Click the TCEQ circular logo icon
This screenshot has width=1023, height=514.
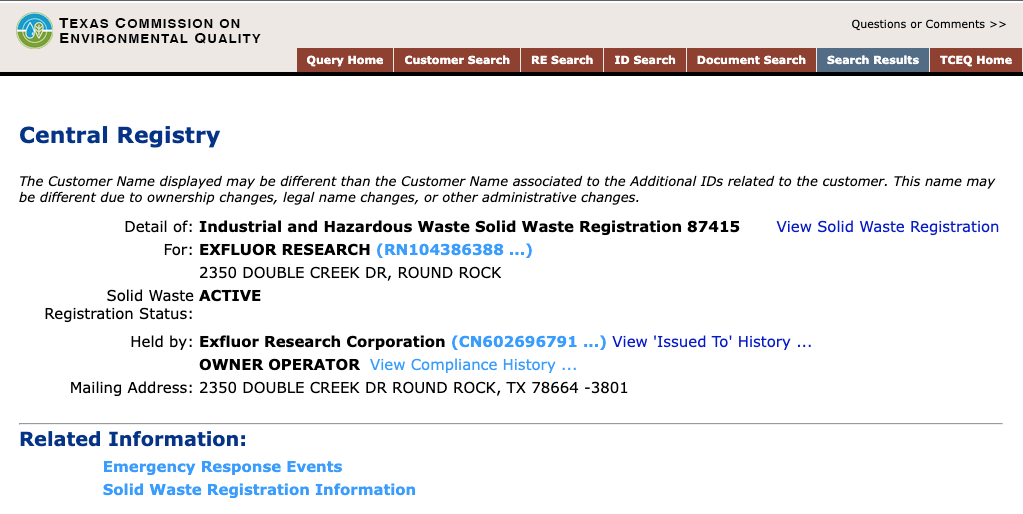pos(35,30)
